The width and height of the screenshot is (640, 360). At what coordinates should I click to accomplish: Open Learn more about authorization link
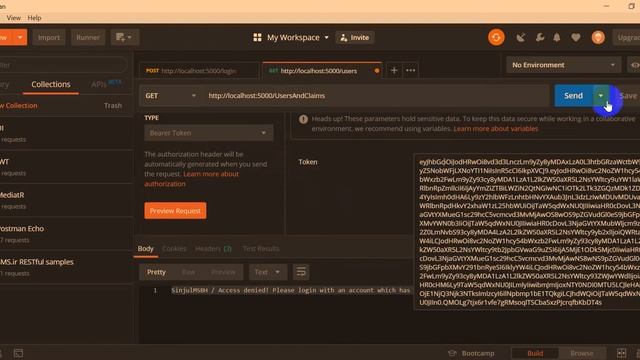tap(191, 179)
